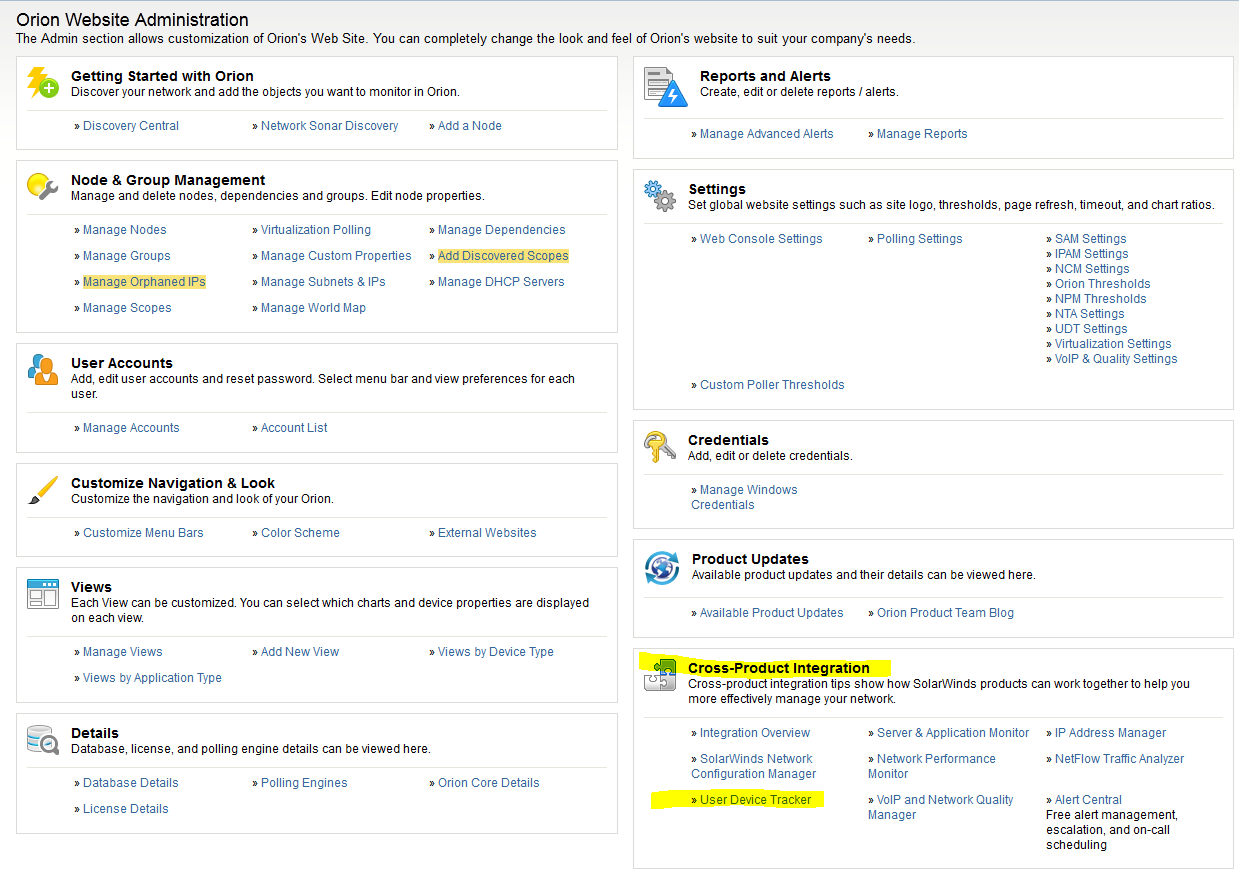1239x873 pixels.
Task: Click the Node & Group Management lightbulb icon
Action: coord(43,186)
